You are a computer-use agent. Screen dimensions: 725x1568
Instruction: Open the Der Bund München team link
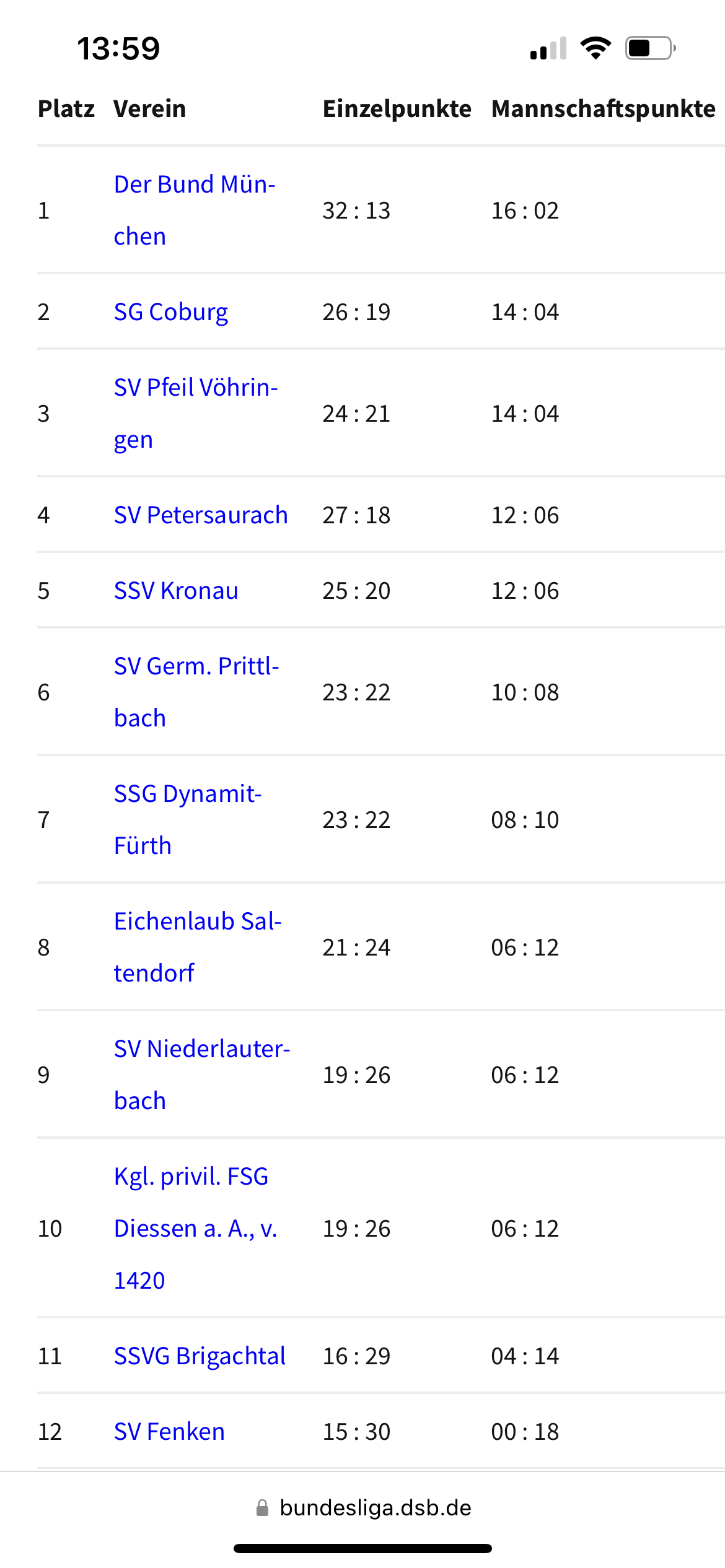click(x=194, y=185)
